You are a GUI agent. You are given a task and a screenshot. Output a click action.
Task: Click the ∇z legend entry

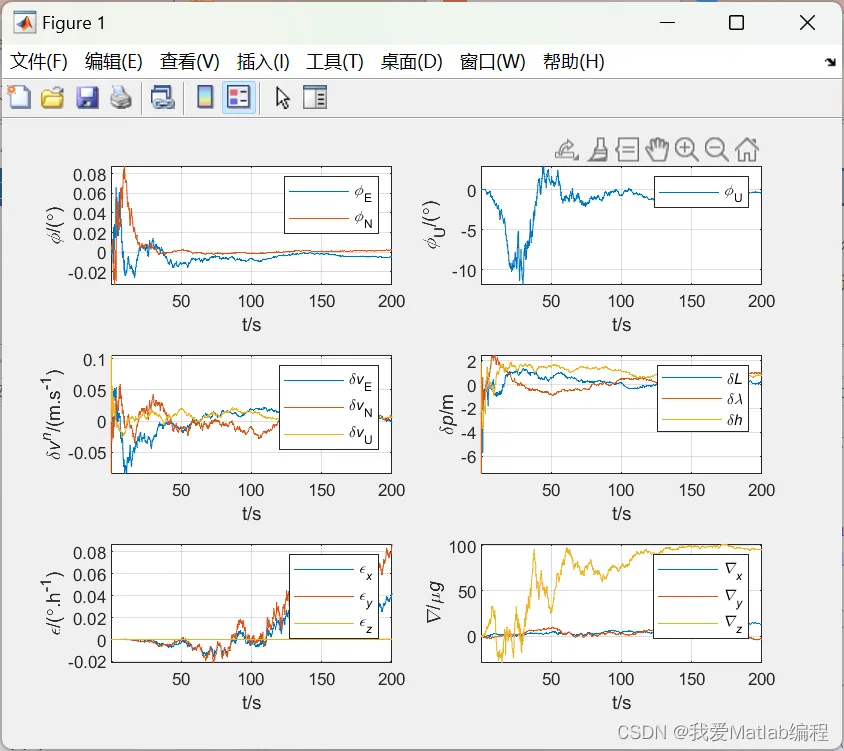coord(701,623)
